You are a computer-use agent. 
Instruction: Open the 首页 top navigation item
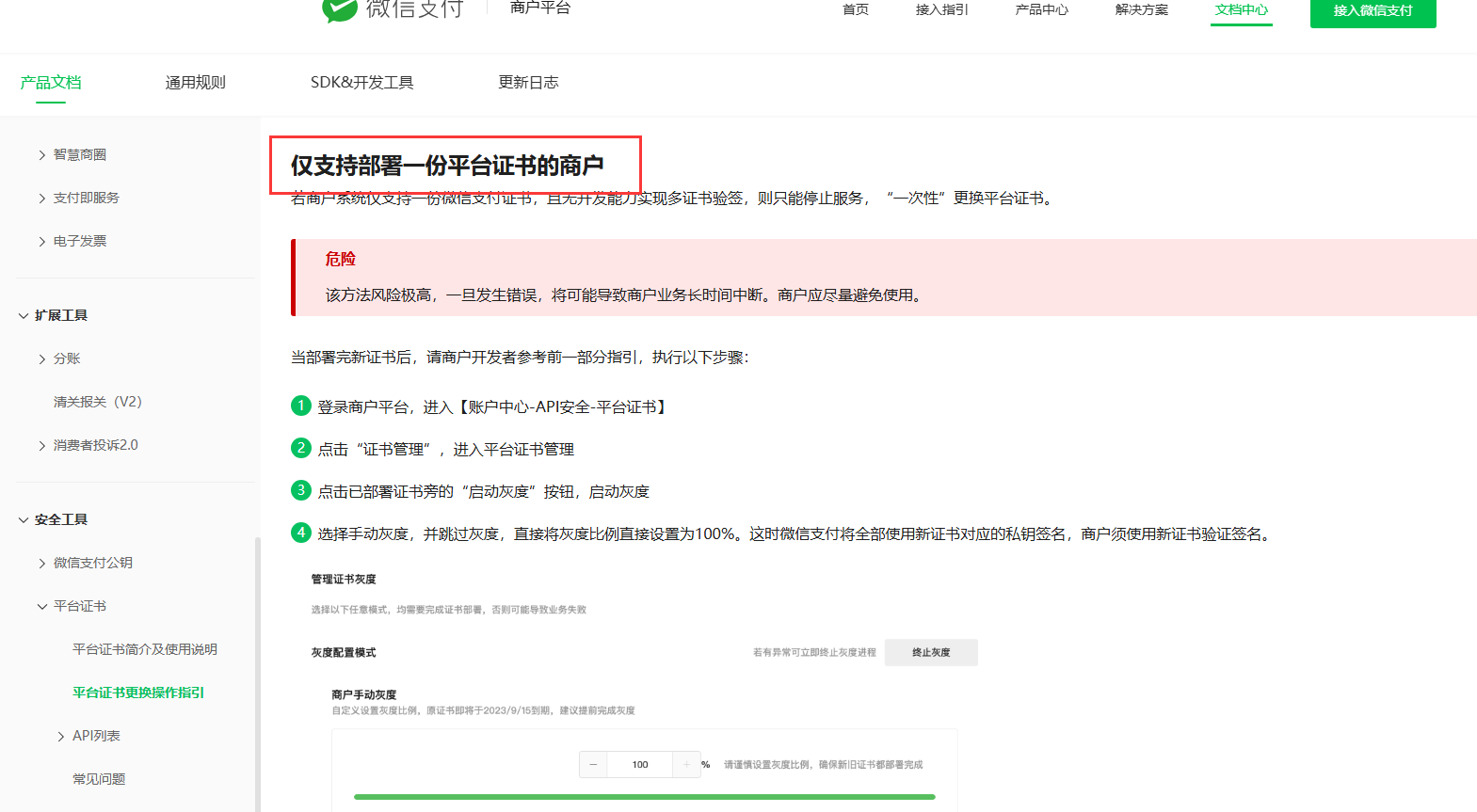tap(856, 9)
